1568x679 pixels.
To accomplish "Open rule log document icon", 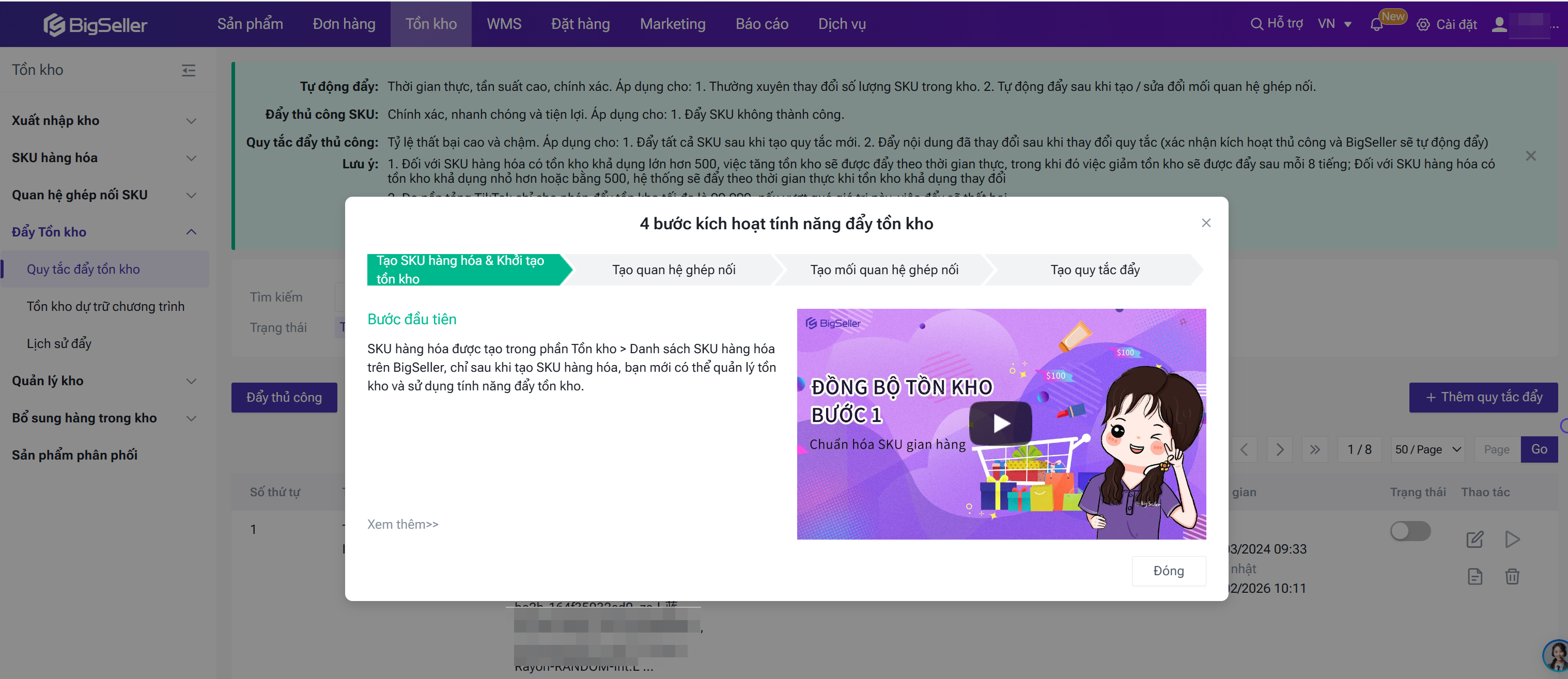I will click(1474, 576).
